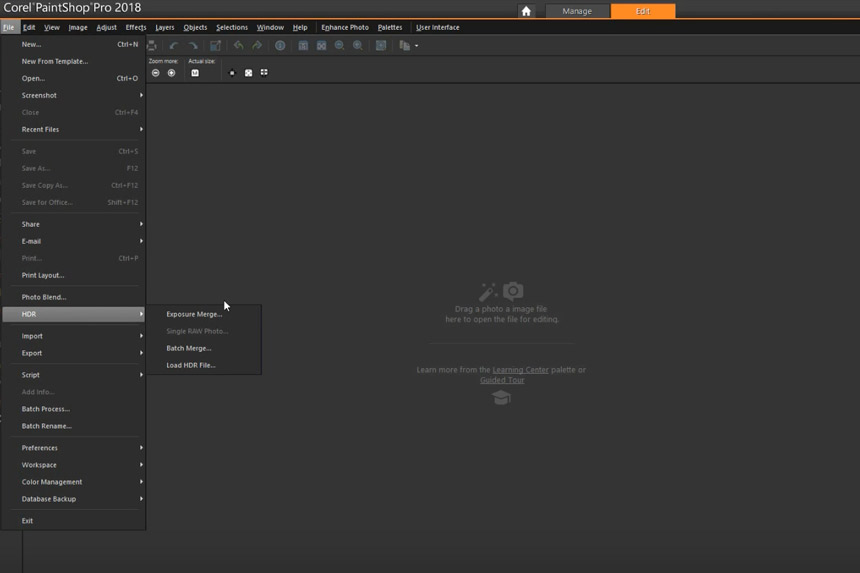Image resolution: width=860 pixels, height=573 pixels.
Task: Click the Print toolbar icon
Action: (152, 46)
